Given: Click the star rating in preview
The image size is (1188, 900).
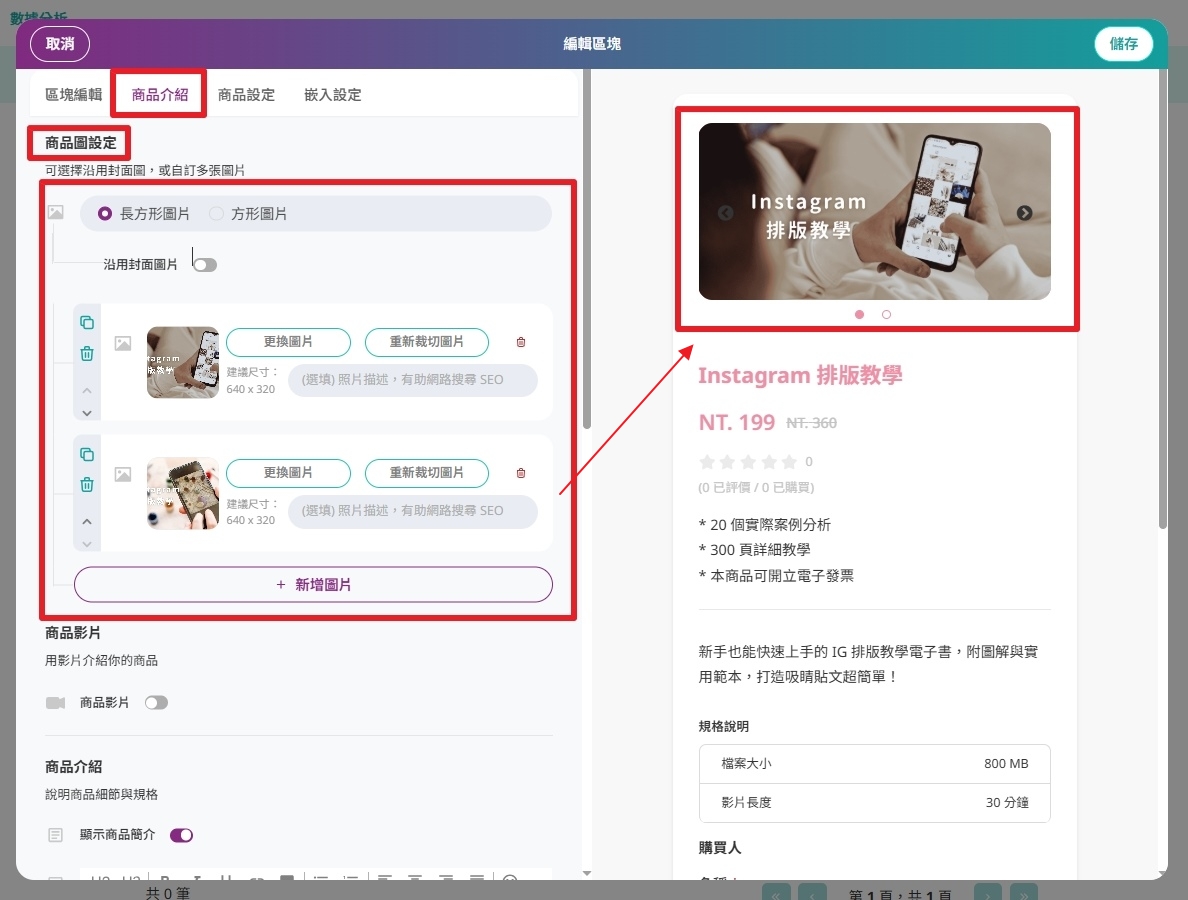Looking at the screenshot, I should [748, 462].
